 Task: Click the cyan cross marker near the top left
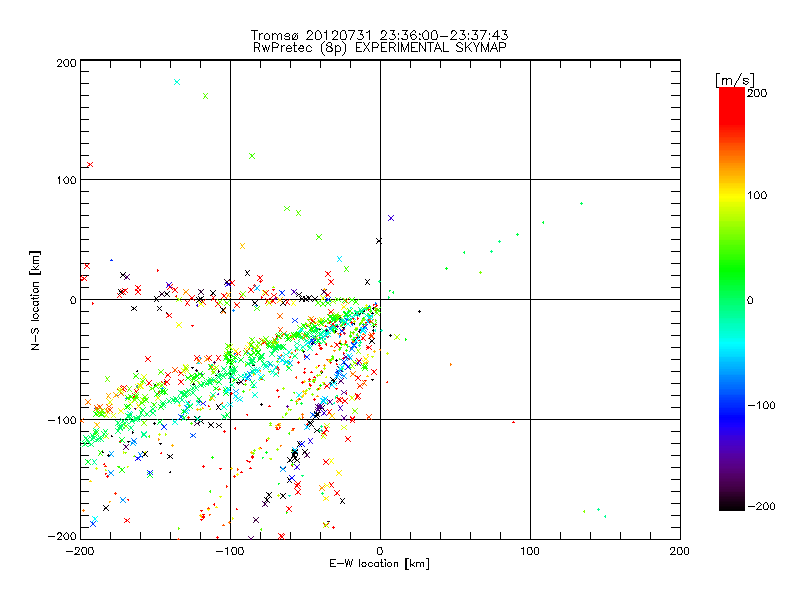(177, 82)
